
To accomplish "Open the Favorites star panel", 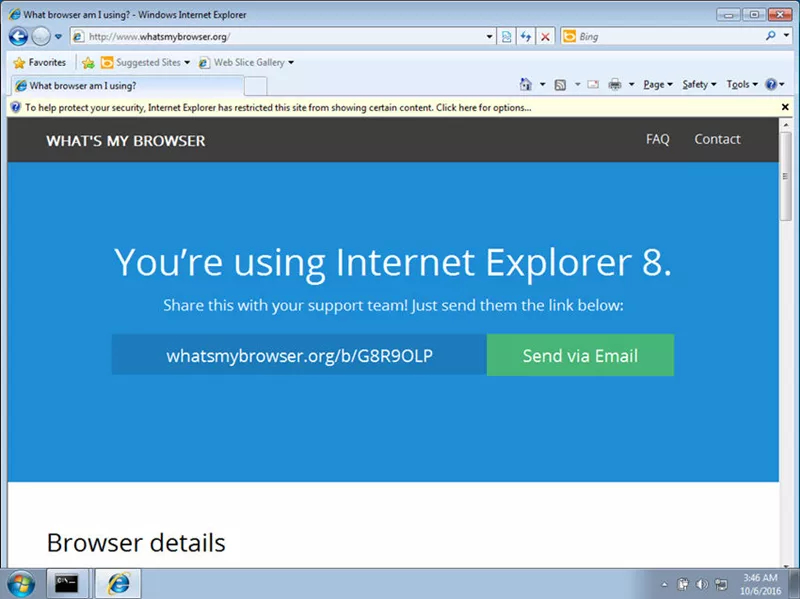I will pos(18,61).
